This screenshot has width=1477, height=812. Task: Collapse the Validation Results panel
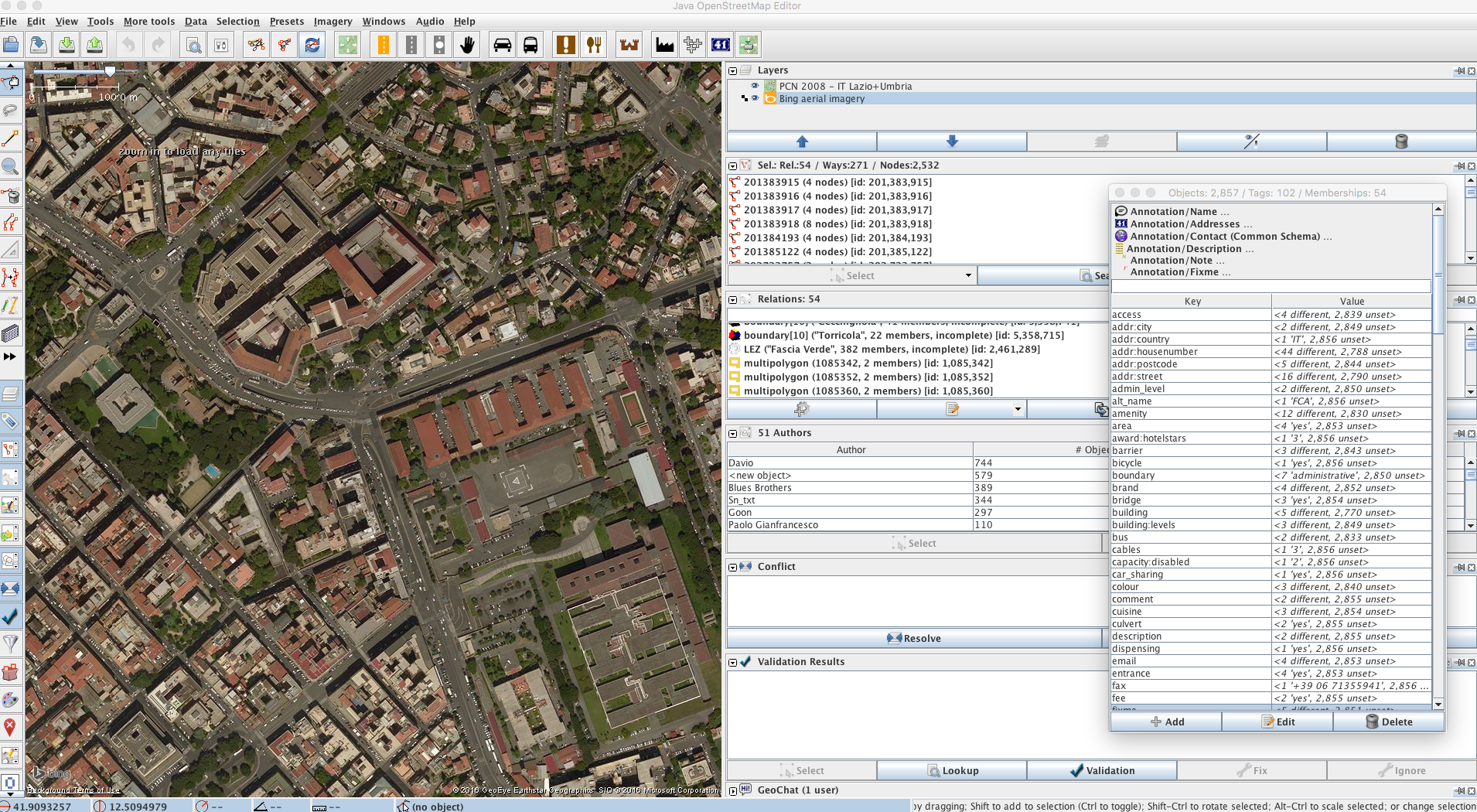[x=732, y=662]
